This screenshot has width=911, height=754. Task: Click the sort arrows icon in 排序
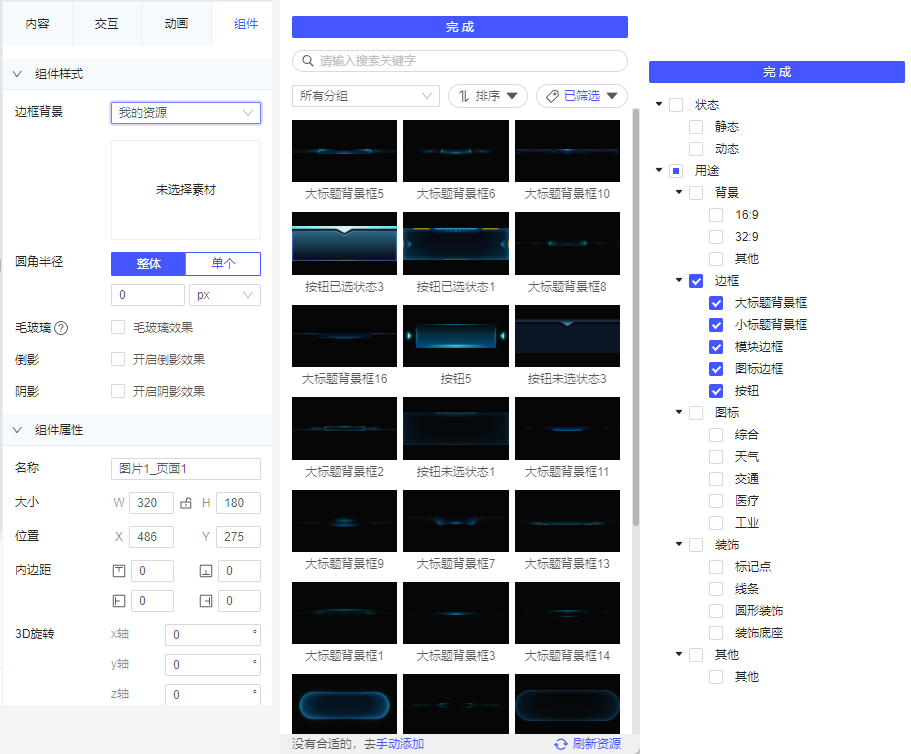coord(464,96)
